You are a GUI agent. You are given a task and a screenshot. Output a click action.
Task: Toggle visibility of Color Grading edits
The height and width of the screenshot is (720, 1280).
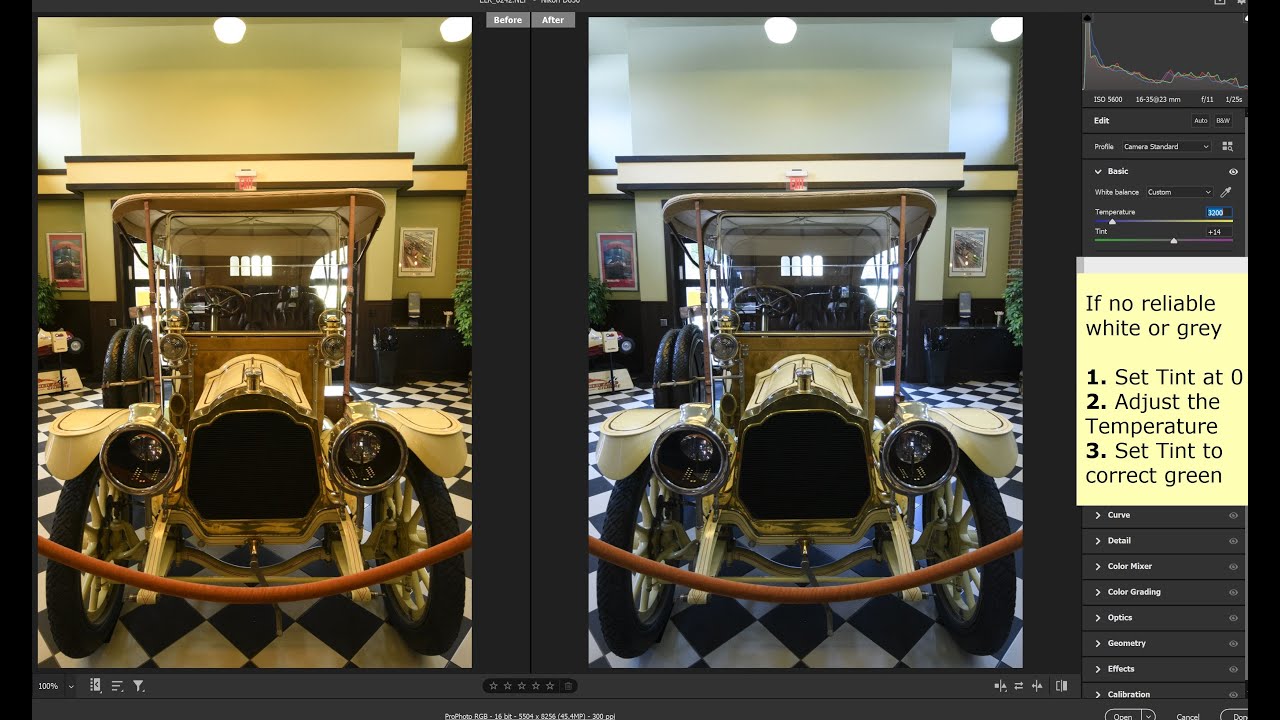pyautogui.click(x=1233, y=592)
